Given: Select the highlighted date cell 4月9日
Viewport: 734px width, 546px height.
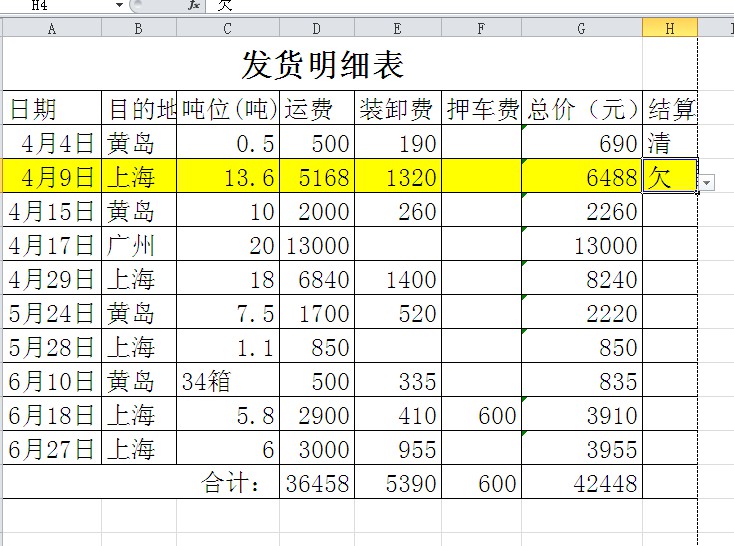Looking at the screenshot, I should [52, 176].
